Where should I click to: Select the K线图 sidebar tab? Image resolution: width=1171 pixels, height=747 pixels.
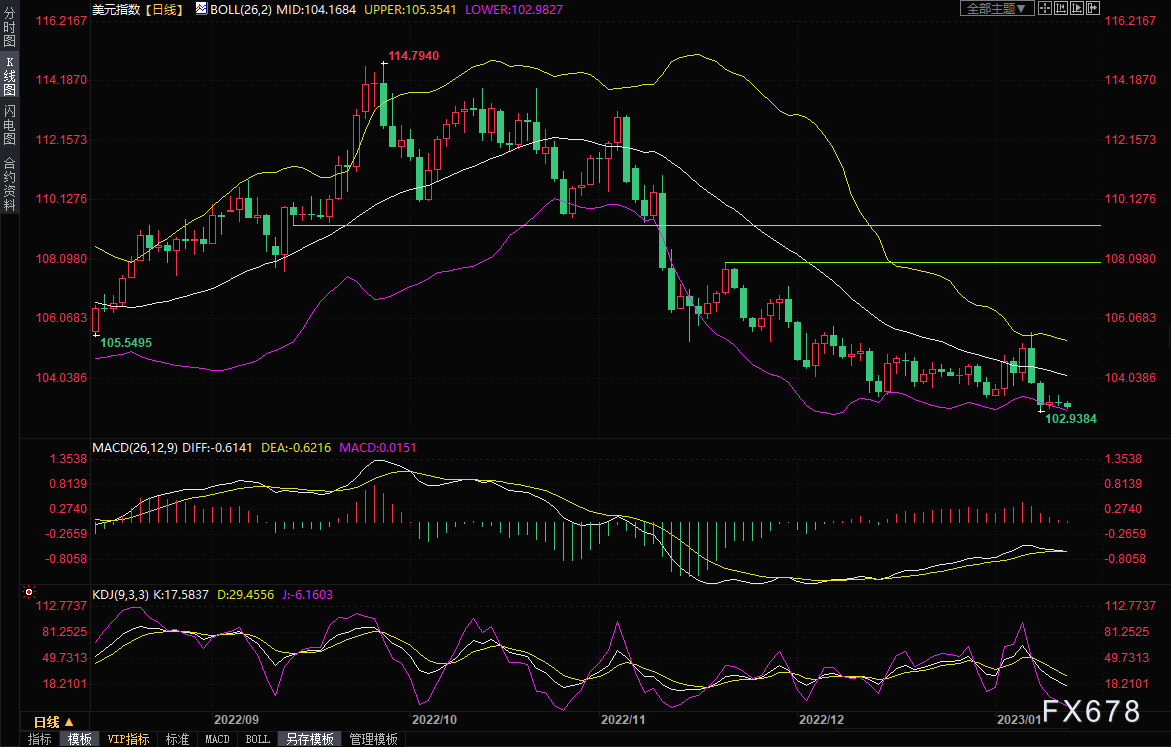click(x=9, y=76)
